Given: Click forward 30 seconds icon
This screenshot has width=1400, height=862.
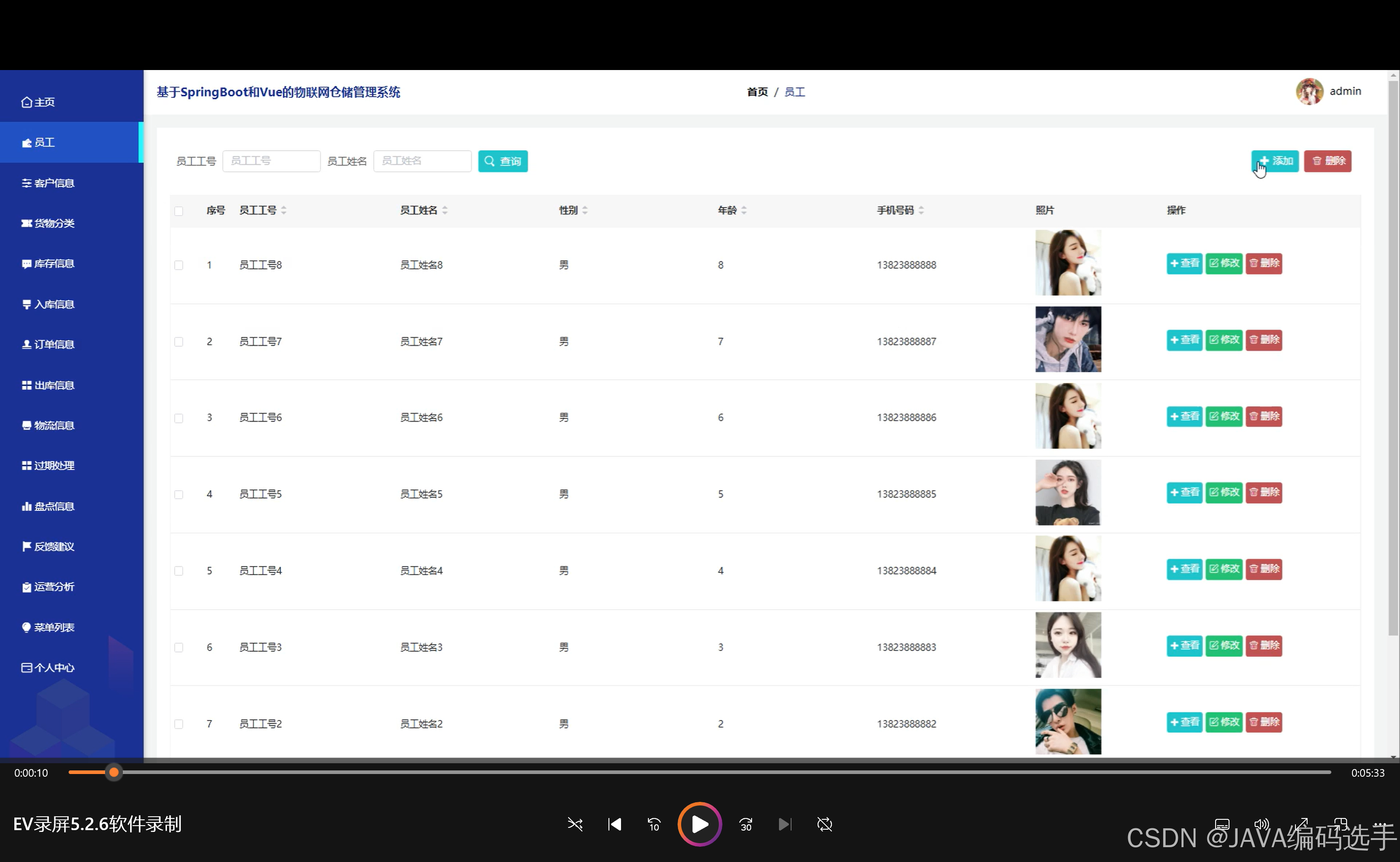Looking at the screenshot, I should coord(746,824).
